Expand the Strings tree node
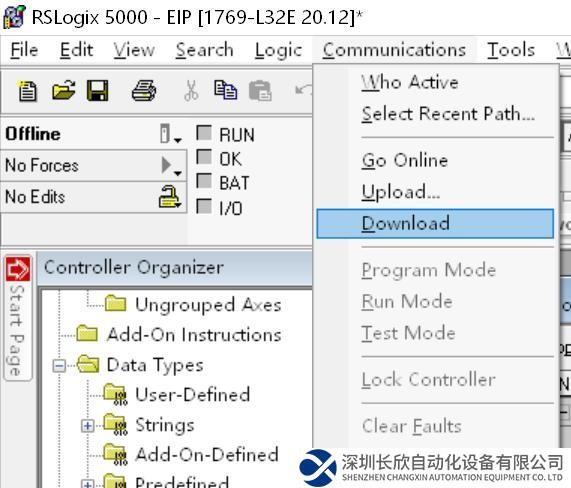The image size is (571, 488). point(87,426)
